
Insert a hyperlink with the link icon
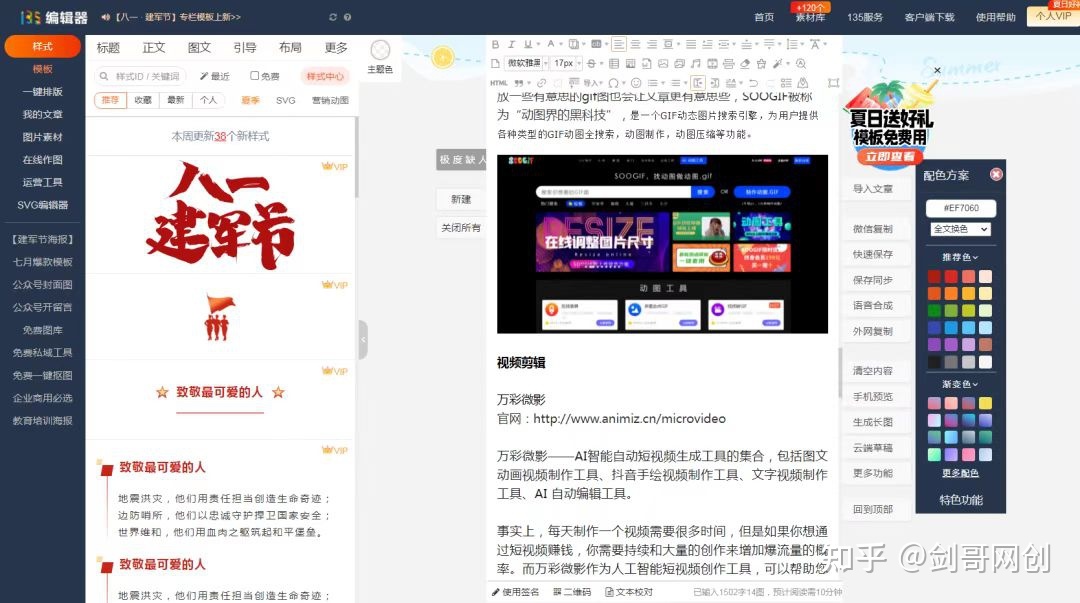(541, 83)
